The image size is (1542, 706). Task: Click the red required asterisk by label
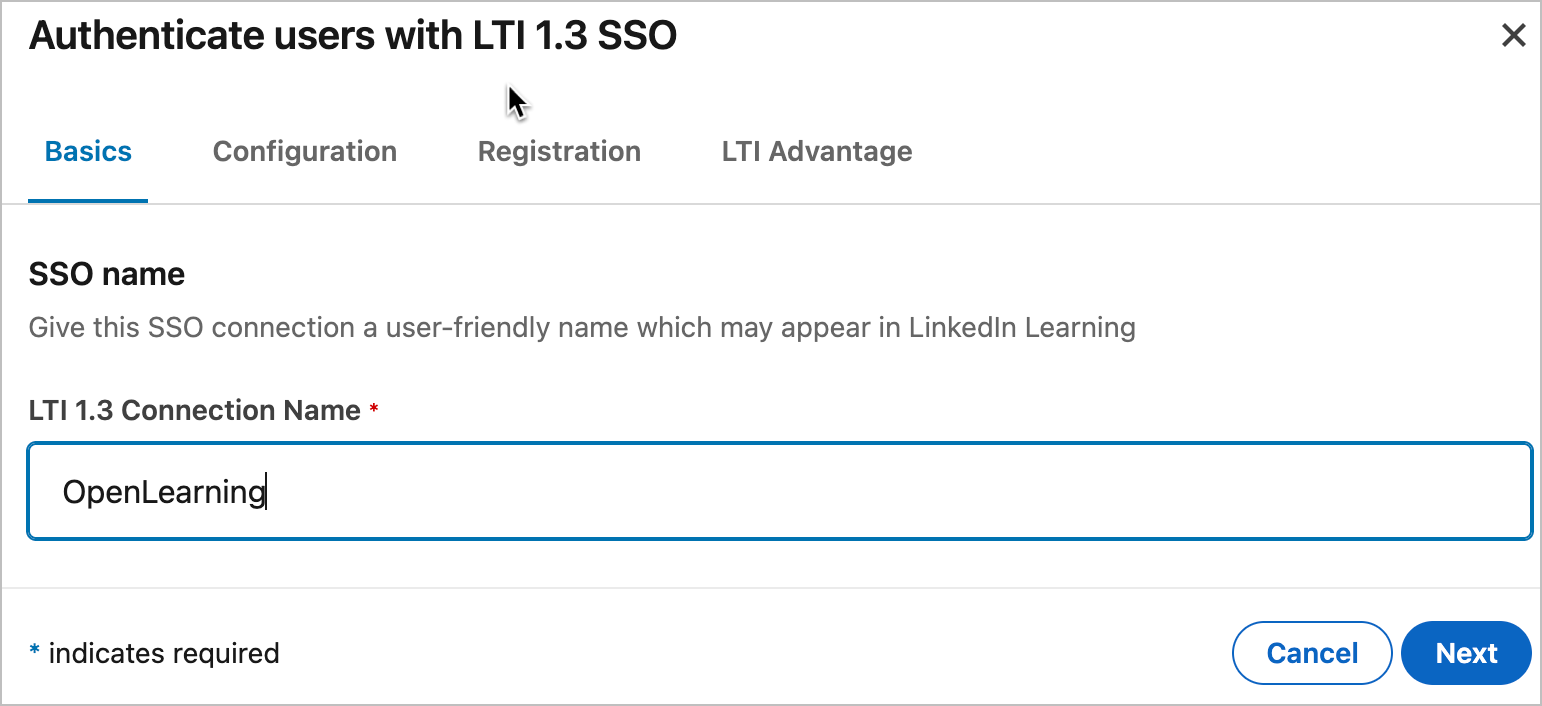point(374,410)
